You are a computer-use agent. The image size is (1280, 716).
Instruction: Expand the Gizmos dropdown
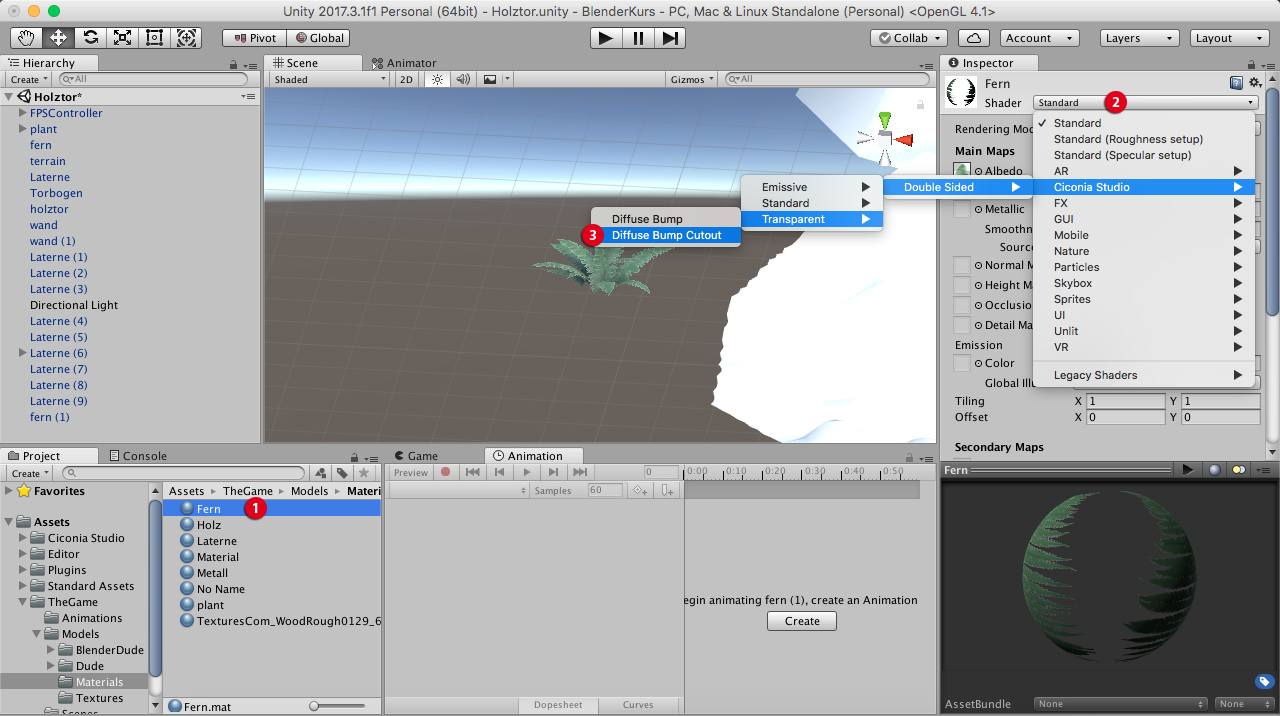point(692,79)
